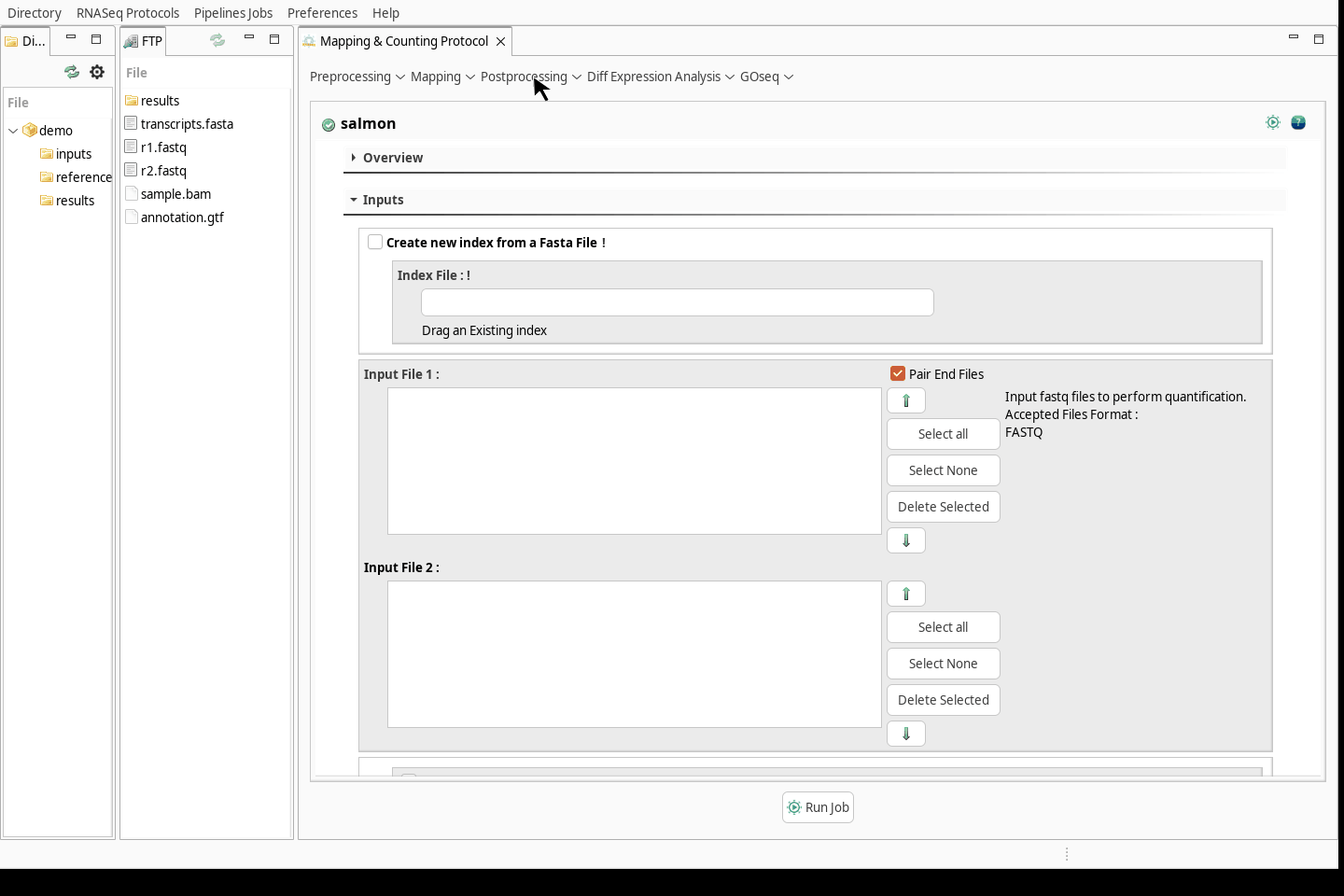The image size is (1344, 896).
Task: Click Select None for Input File 2
Action: (x=944, y=664)
